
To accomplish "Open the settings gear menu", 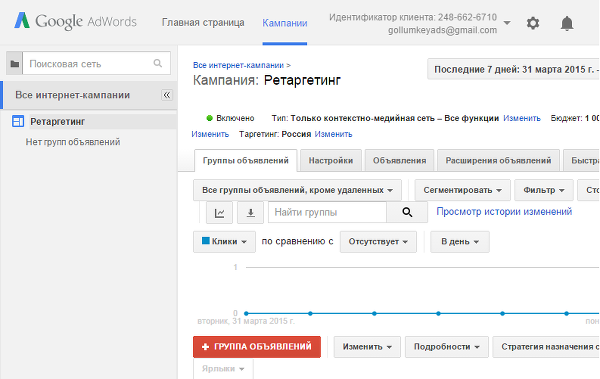I will tap(533, 23).
